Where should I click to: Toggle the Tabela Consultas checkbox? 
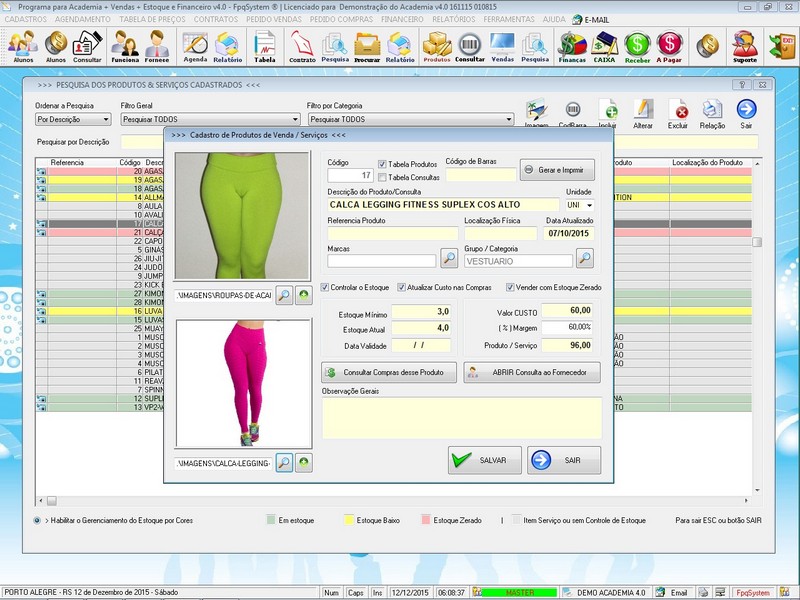[x=383, y=177]
